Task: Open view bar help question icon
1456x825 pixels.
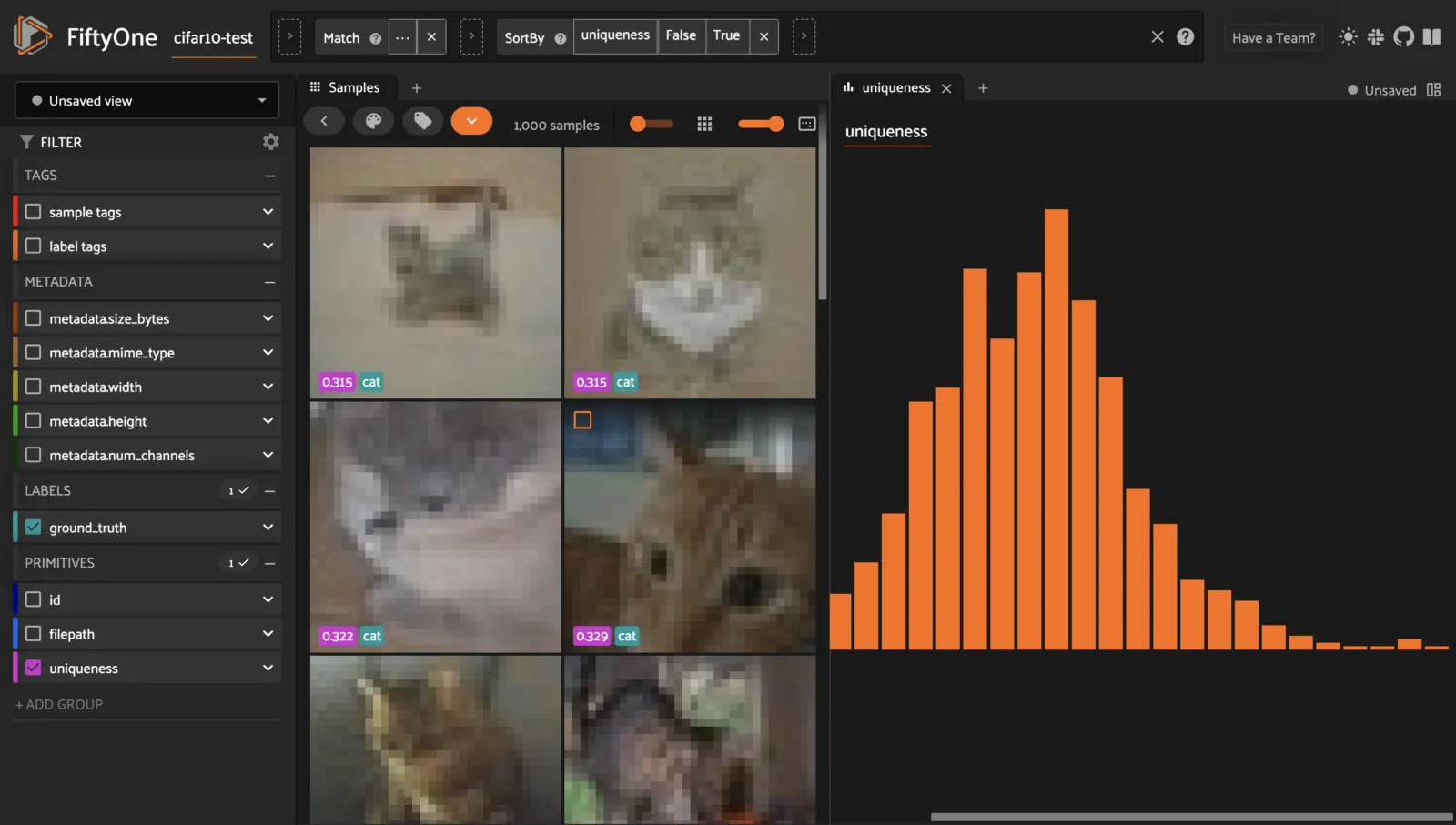Action: 1185,36
